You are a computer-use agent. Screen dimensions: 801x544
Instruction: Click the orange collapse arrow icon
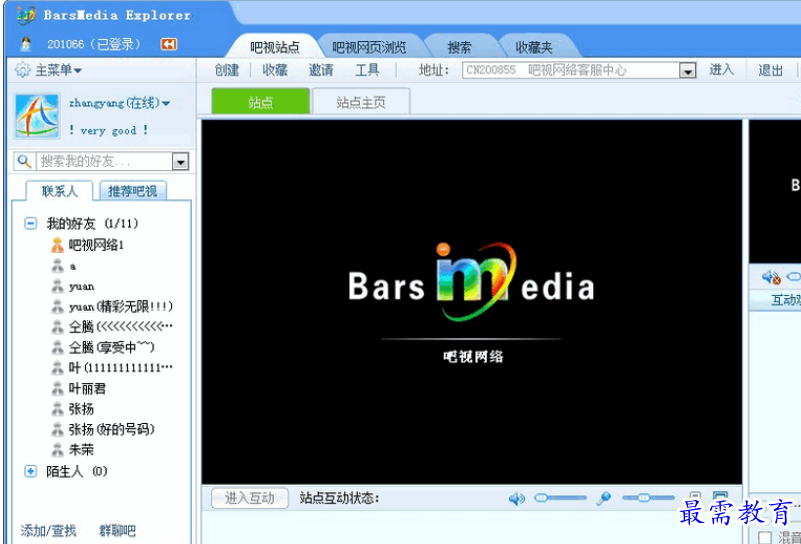(x=169, y=44)
